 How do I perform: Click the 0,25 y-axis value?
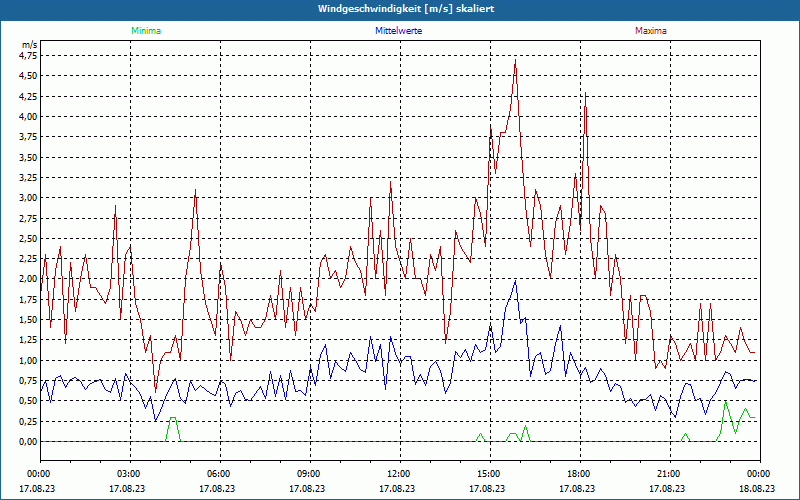[x=28, y=421]
